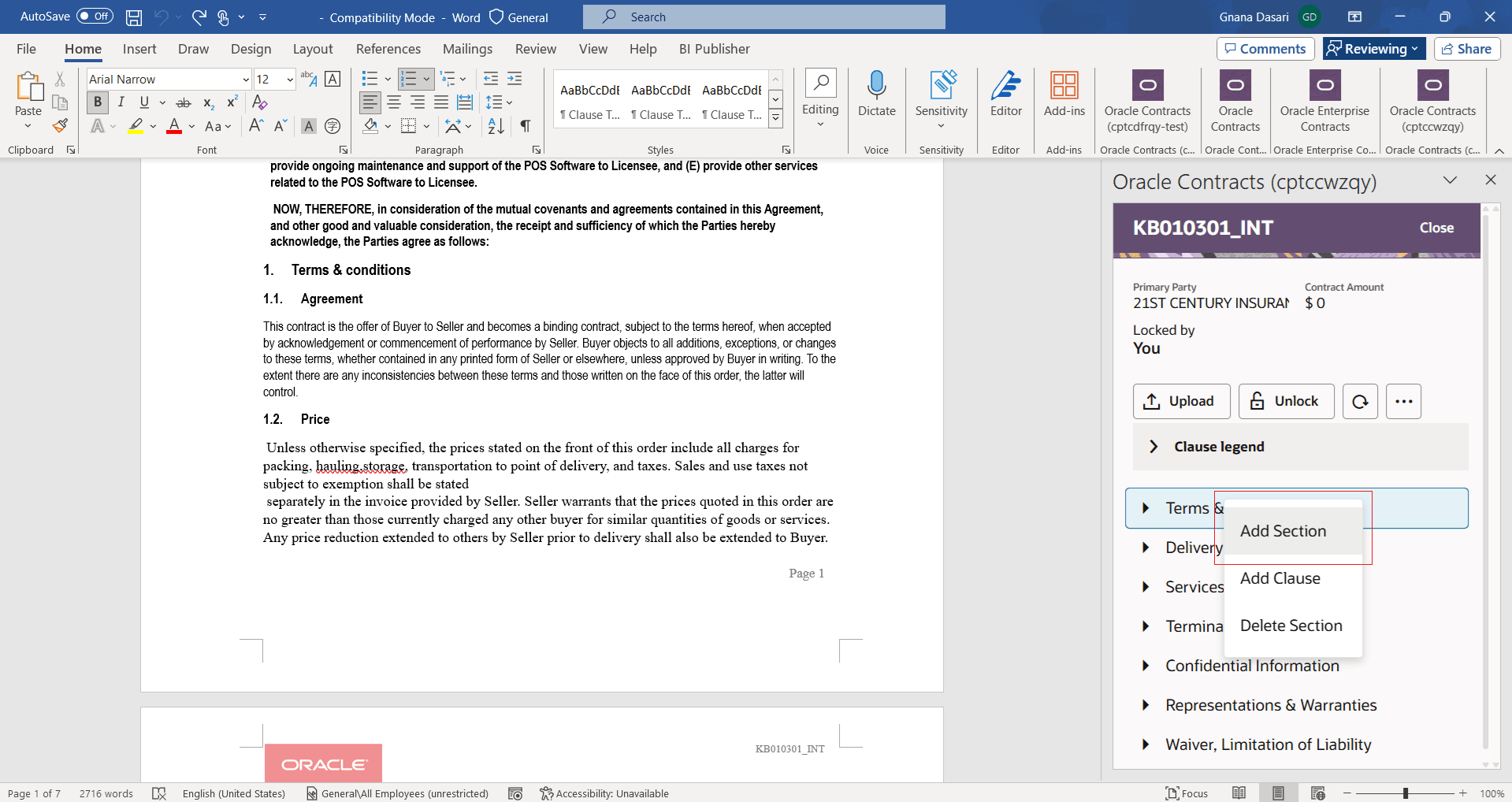
Task: Apply Superscript formatting
Action: pos(232,102)
